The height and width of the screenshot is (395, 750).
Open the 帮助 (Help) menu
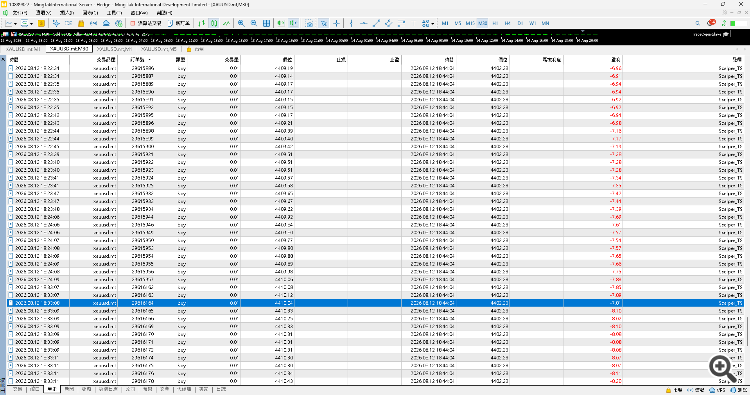pyautogui.click(x=164, y=13)
